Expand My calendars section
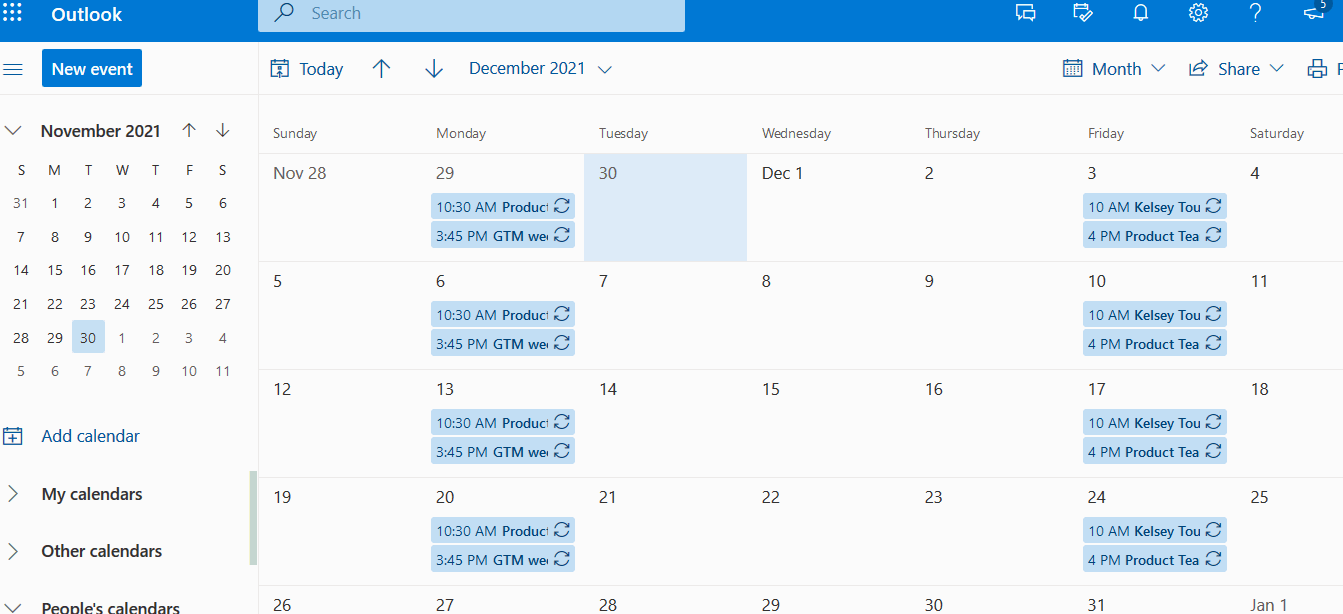 tap(12, 493)
